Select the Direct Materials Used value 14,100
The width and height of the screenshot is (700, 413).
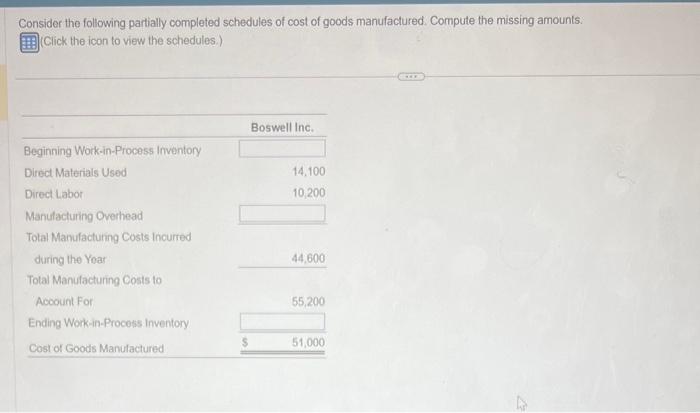[308, 171]
